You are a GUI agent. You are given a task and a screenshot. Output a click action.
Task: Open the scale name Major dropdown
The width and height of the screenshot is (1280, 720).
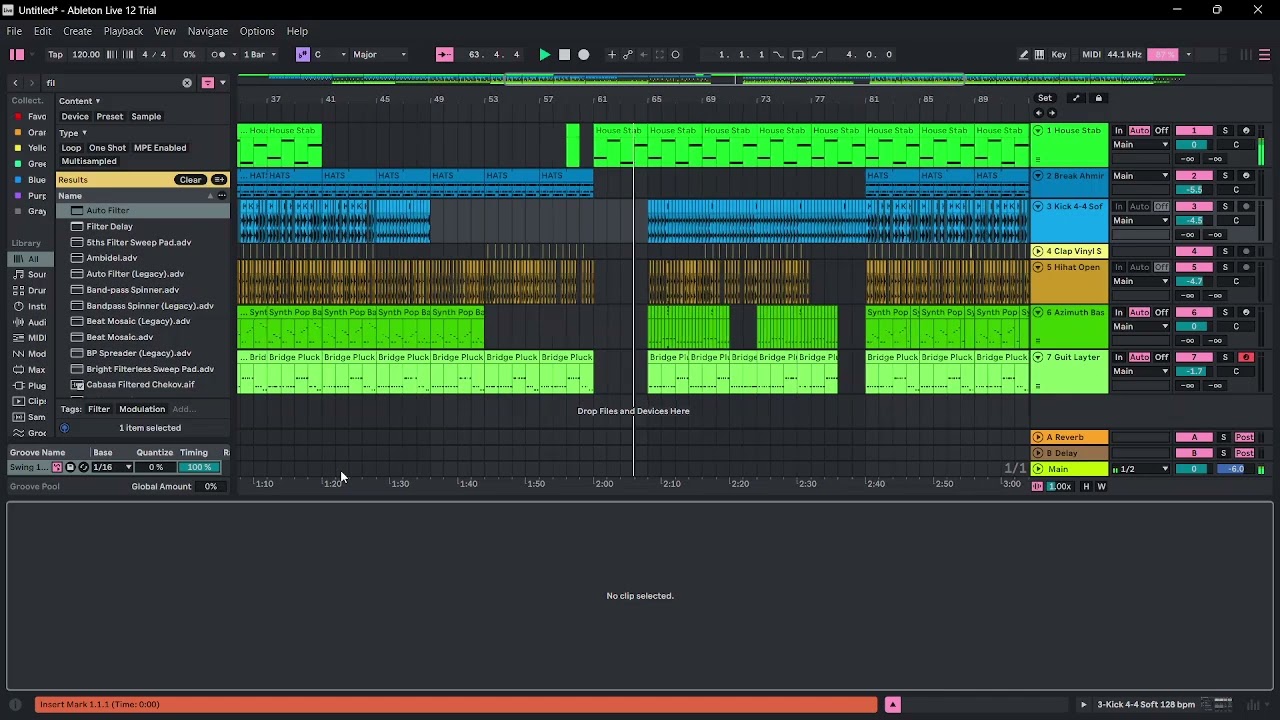[x=380, y=55]
